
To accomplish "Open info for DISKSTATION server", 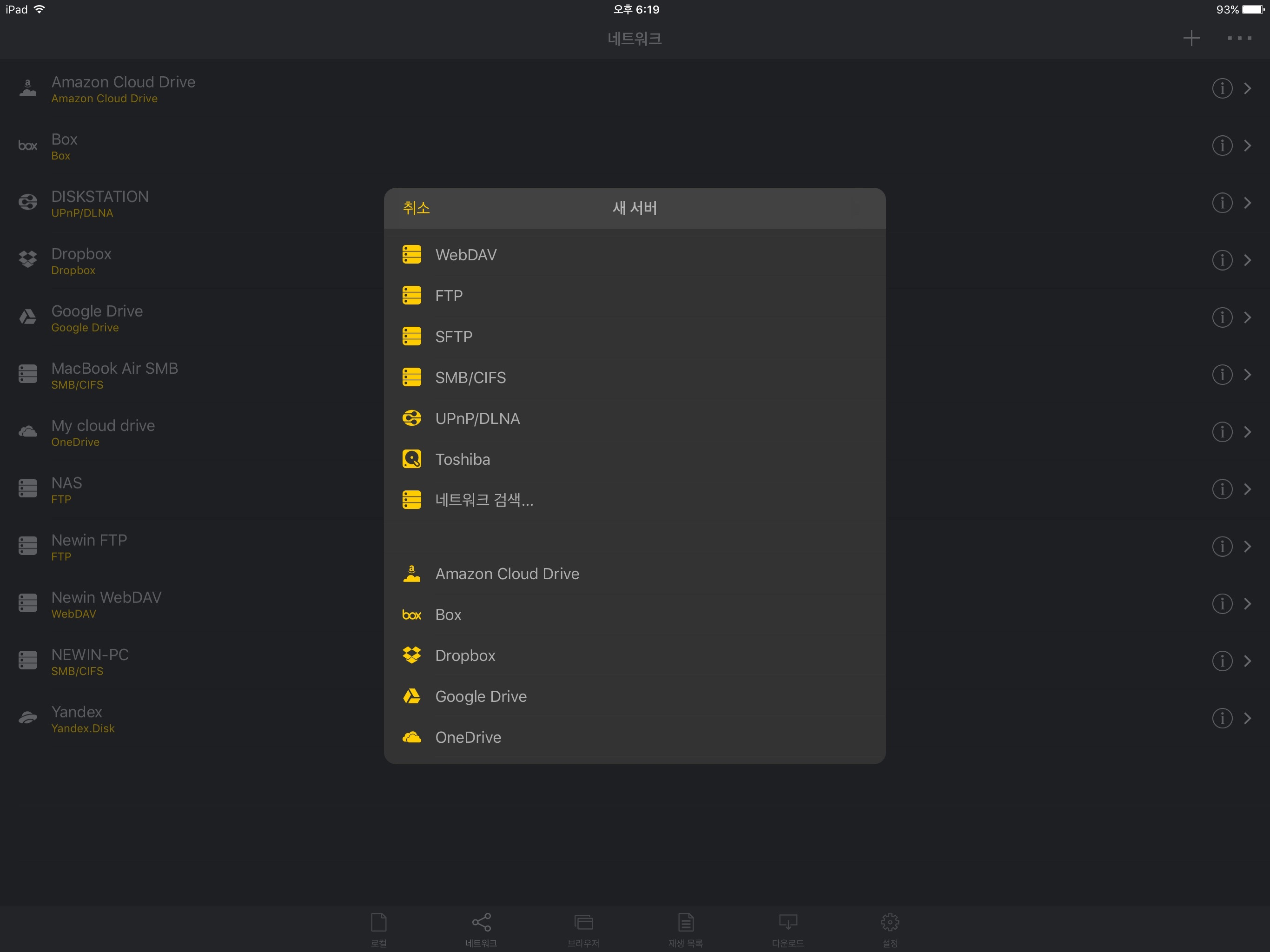I will tap(1222, 203).
